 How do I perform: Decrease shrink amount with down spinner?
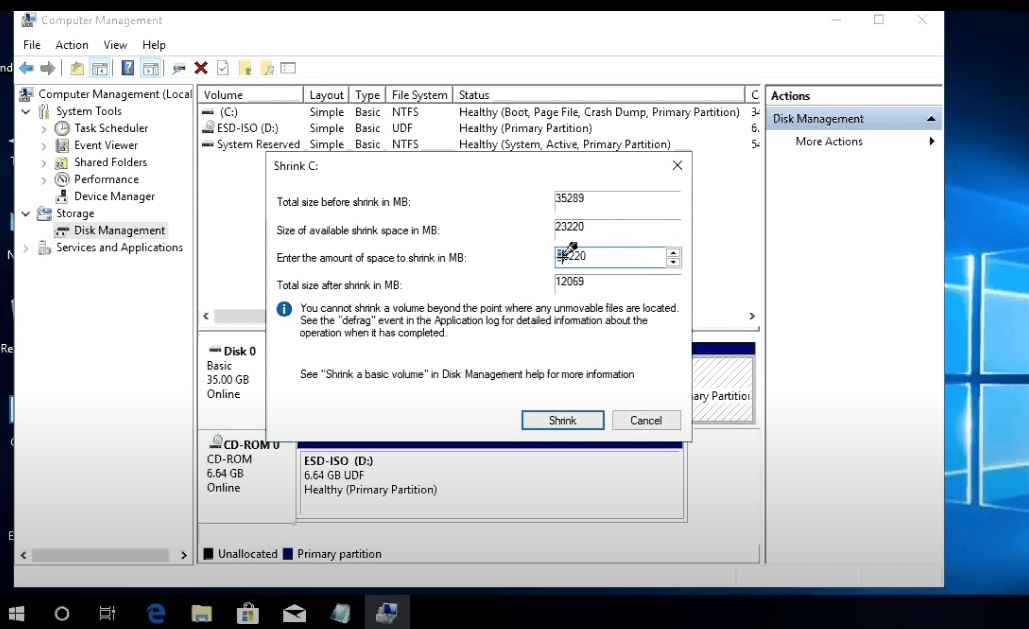(673, 262)
